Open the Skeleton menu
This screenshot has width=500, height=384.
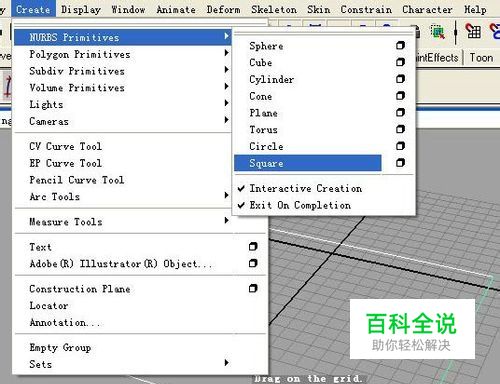pos(274,9)
